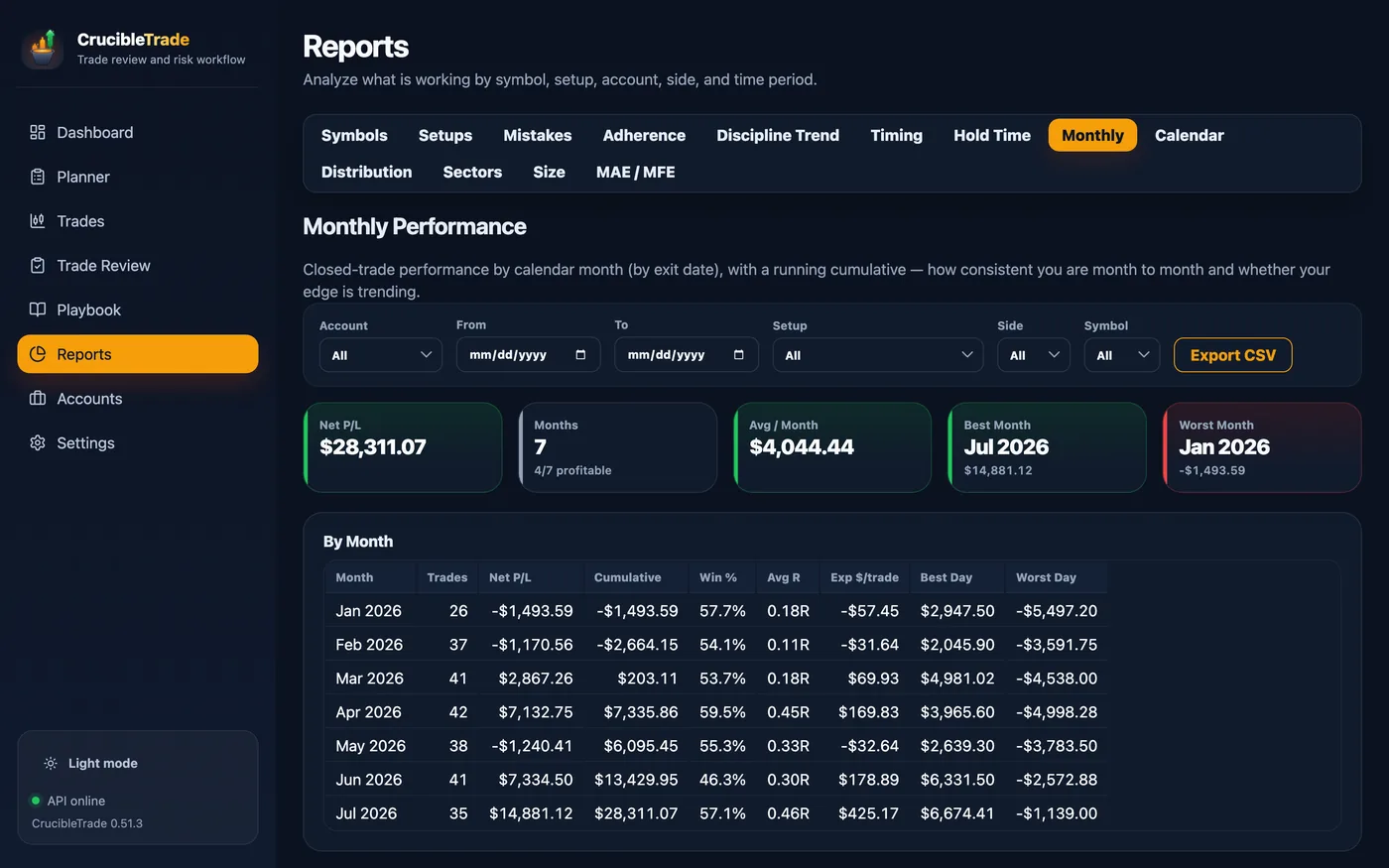Click the Reports pie chart icon
This screenshot has width=1389, height=868.
pyautogui.click(x=38, y=354)
